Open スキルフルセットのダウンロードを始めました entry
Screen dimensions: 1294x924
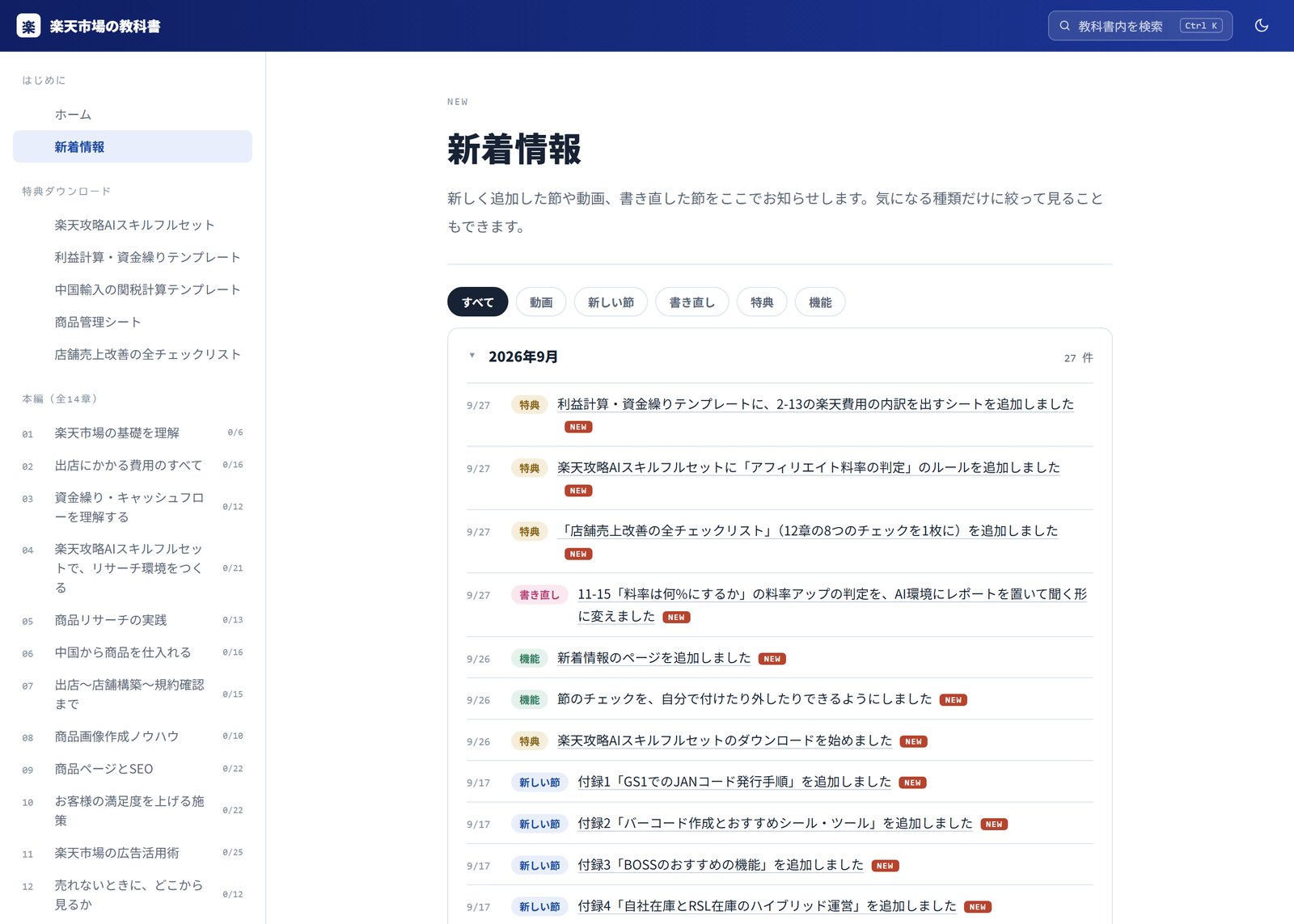point(725,740)
